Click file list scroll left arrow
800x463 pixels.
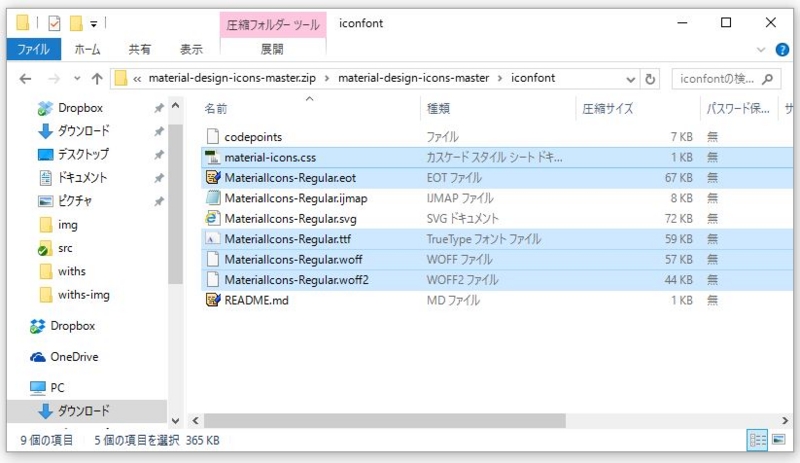195,421
